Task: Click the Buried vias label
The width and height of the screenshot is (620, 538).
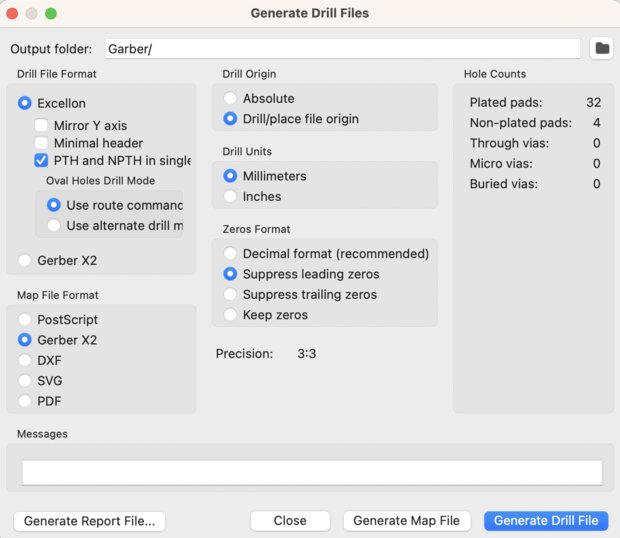Action: [x=504, y=184]
